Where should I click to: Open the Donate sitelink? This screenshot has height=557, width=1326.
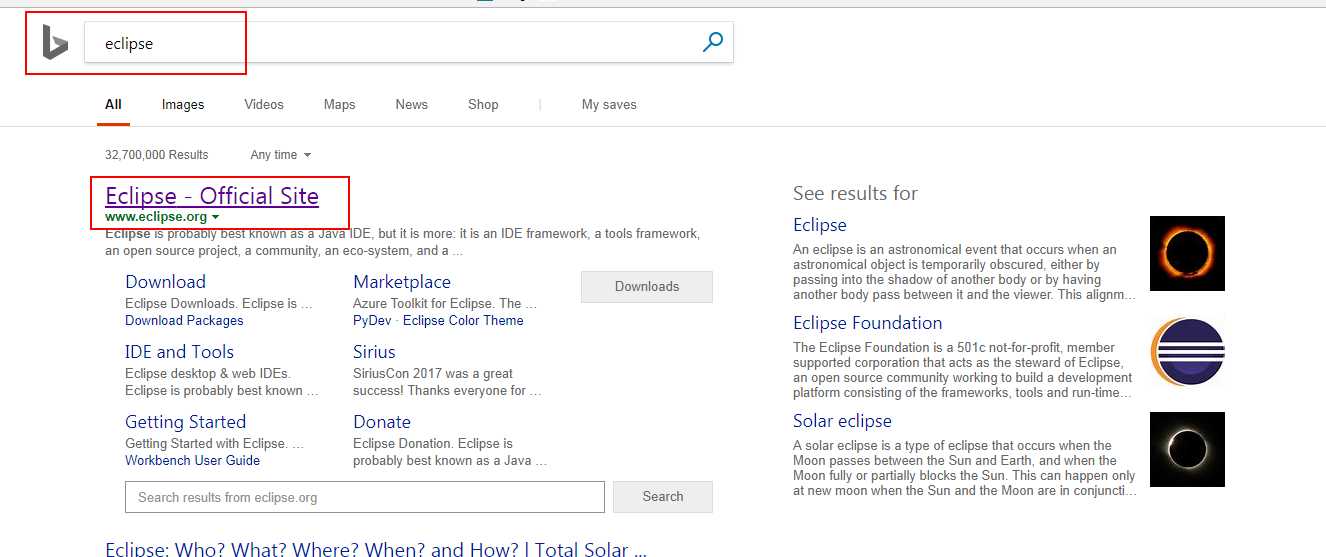click(x=382, y=422)
